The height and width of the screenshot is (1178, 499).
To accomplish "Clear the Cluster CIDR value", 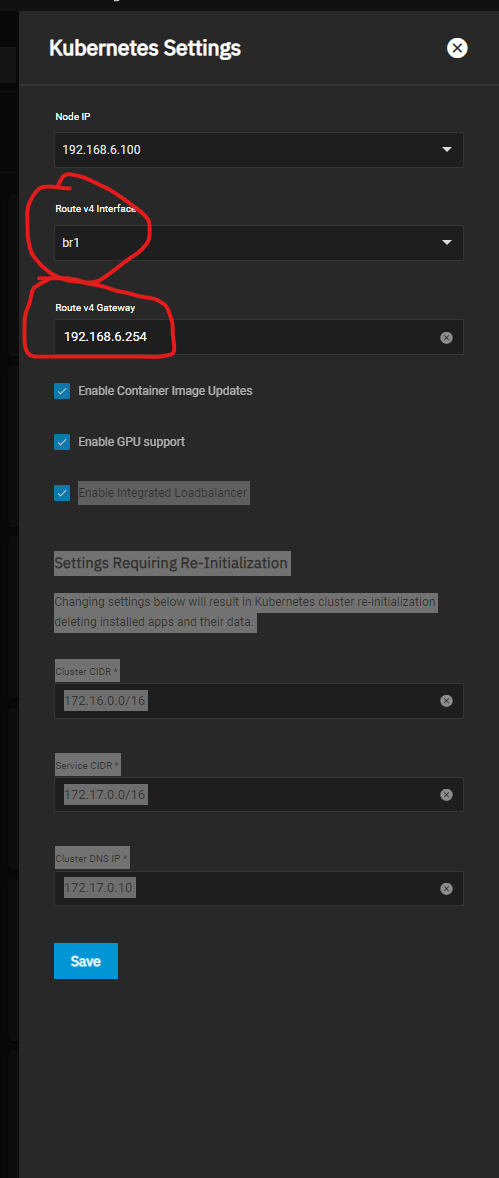I will (x=446, y=701).
